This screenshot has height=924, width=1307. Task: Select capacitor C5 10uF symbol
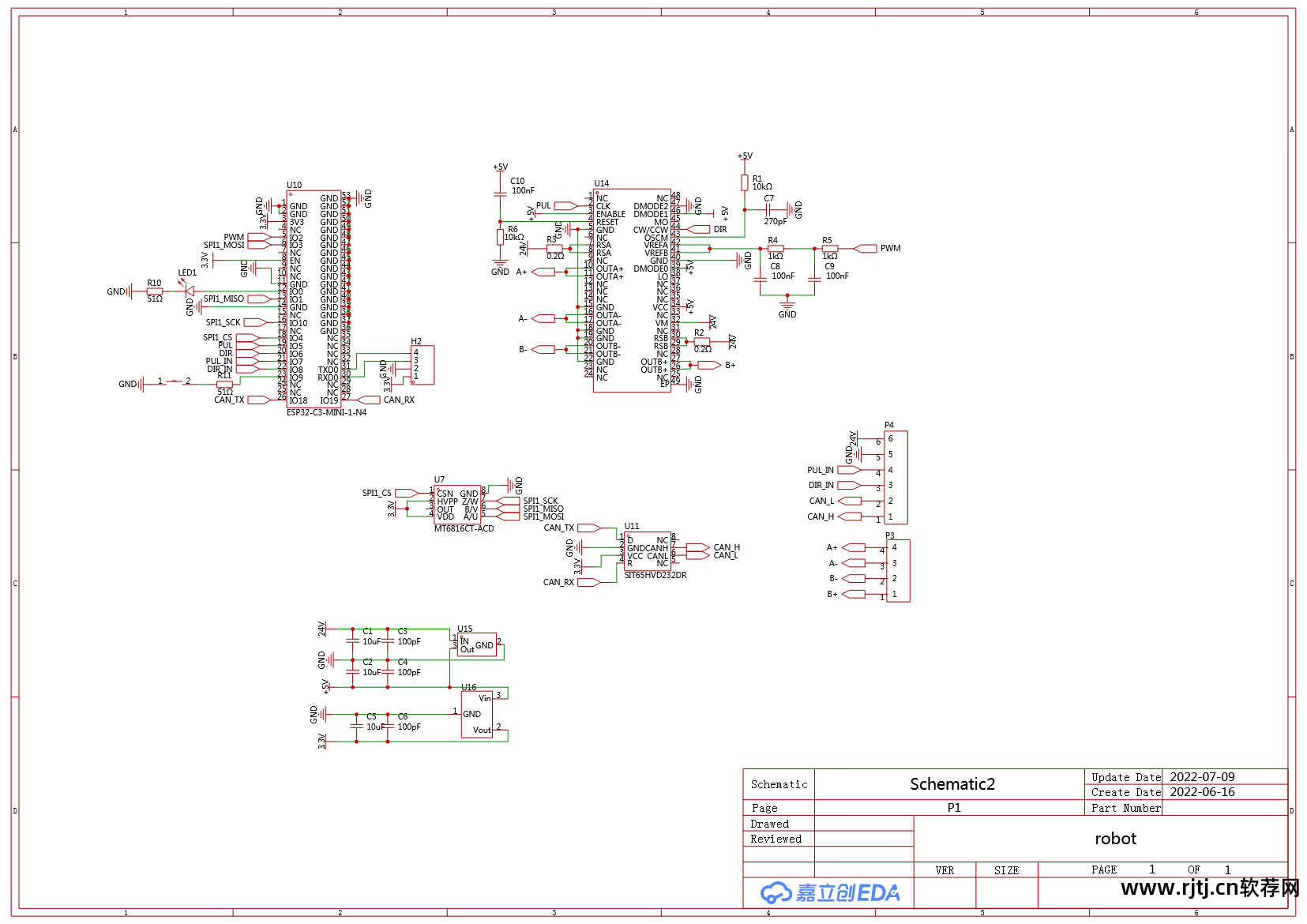356,726
